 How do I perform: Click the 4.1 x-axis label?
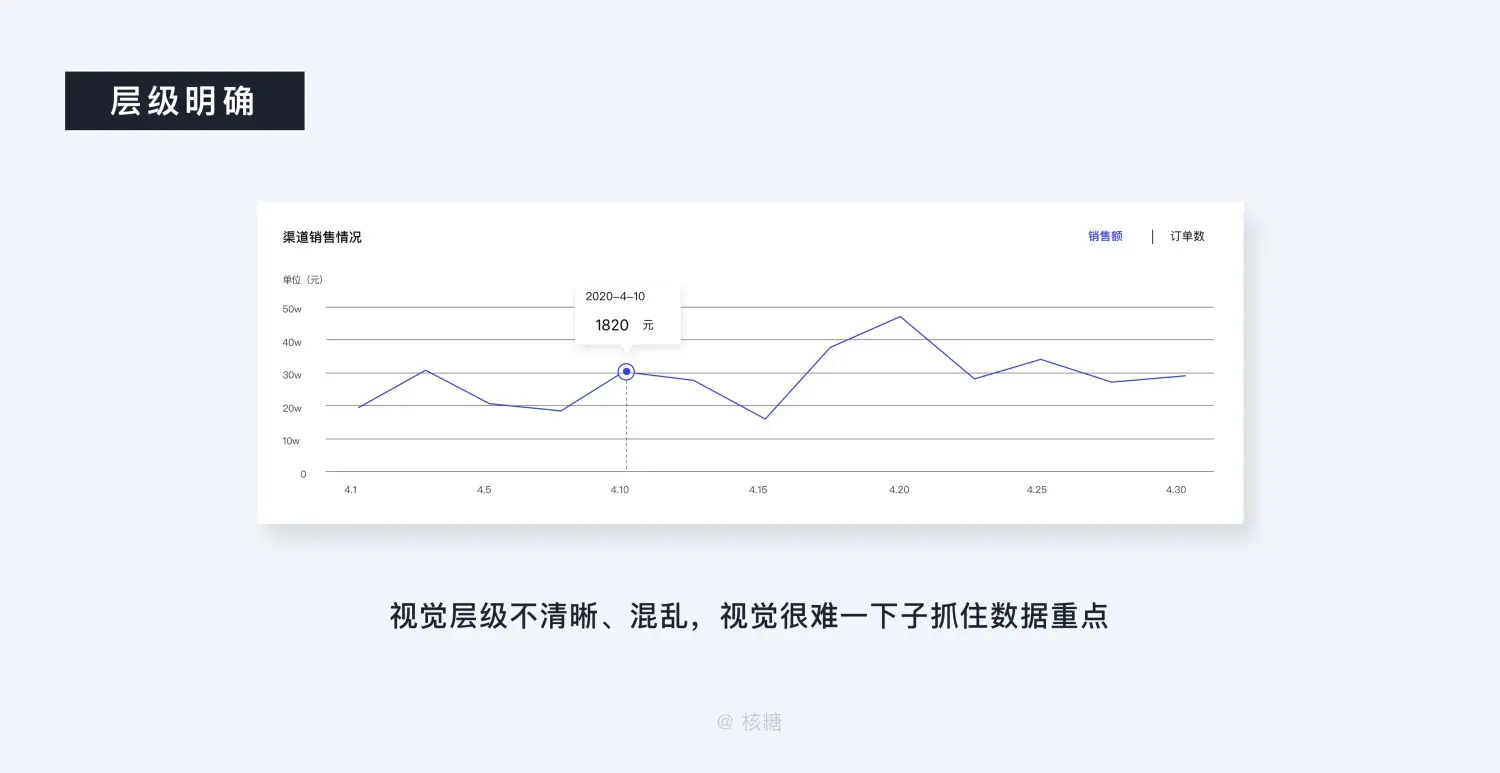pyautogui.click(x=350, y=490)
